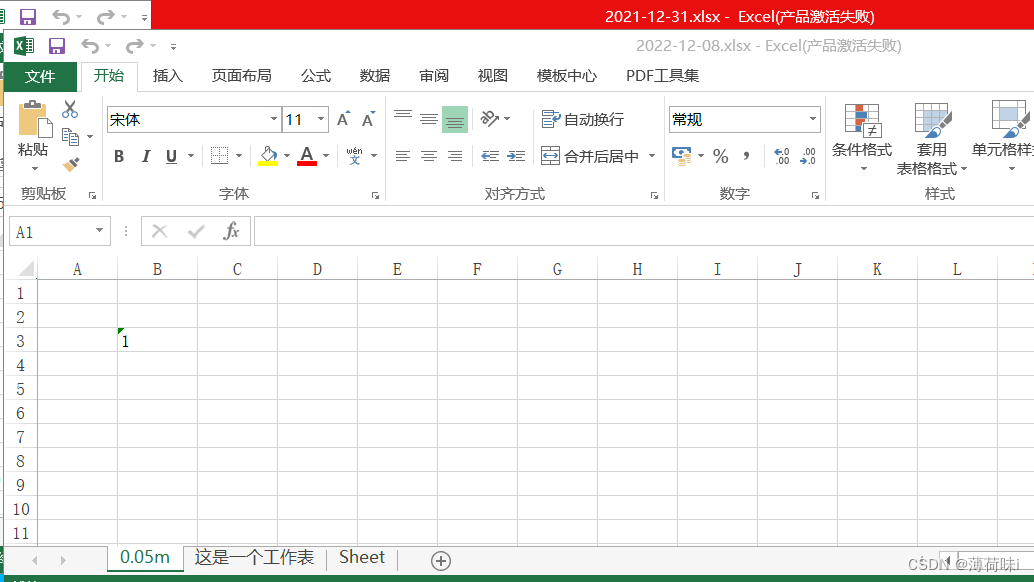Expand the merge and center dropdown arrow
Viewport: 1034px width, 582px height.
tap(652, 156)
